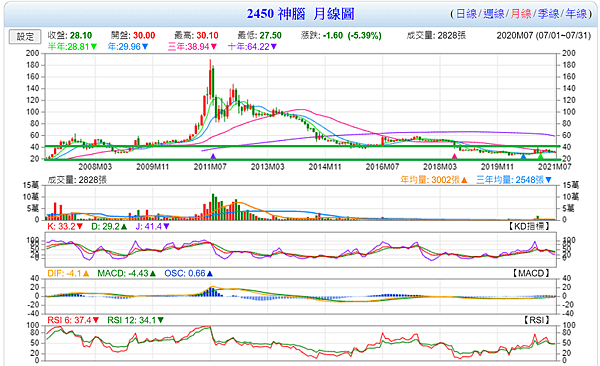Select 月線 monthly chart link

click(x=521, y=14)
